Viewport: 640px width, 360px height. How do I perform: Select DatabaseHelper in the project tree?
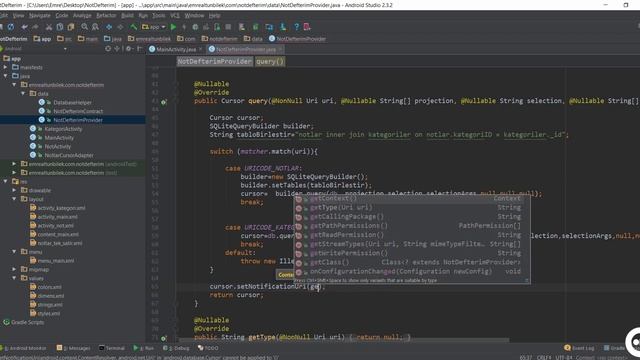coord(72,102)
